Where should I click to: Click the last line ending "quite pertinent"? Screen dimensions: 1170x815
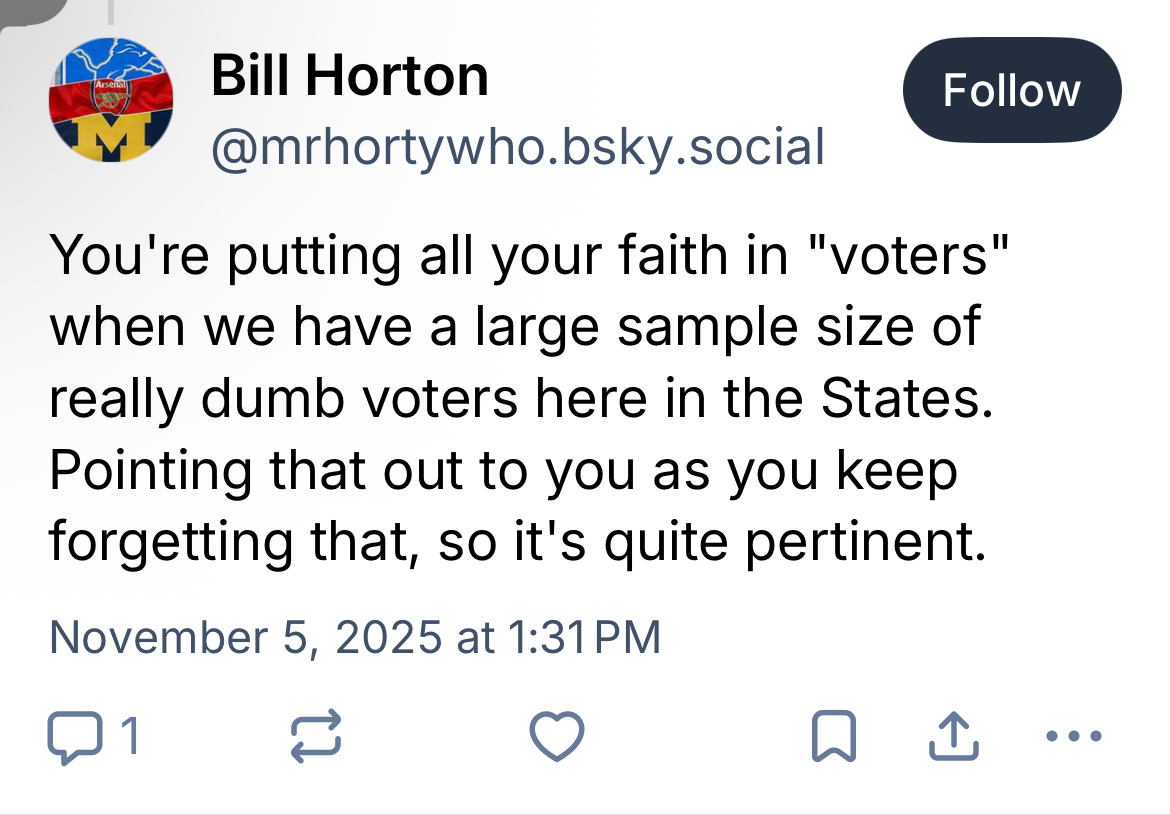tap(517, 542)
